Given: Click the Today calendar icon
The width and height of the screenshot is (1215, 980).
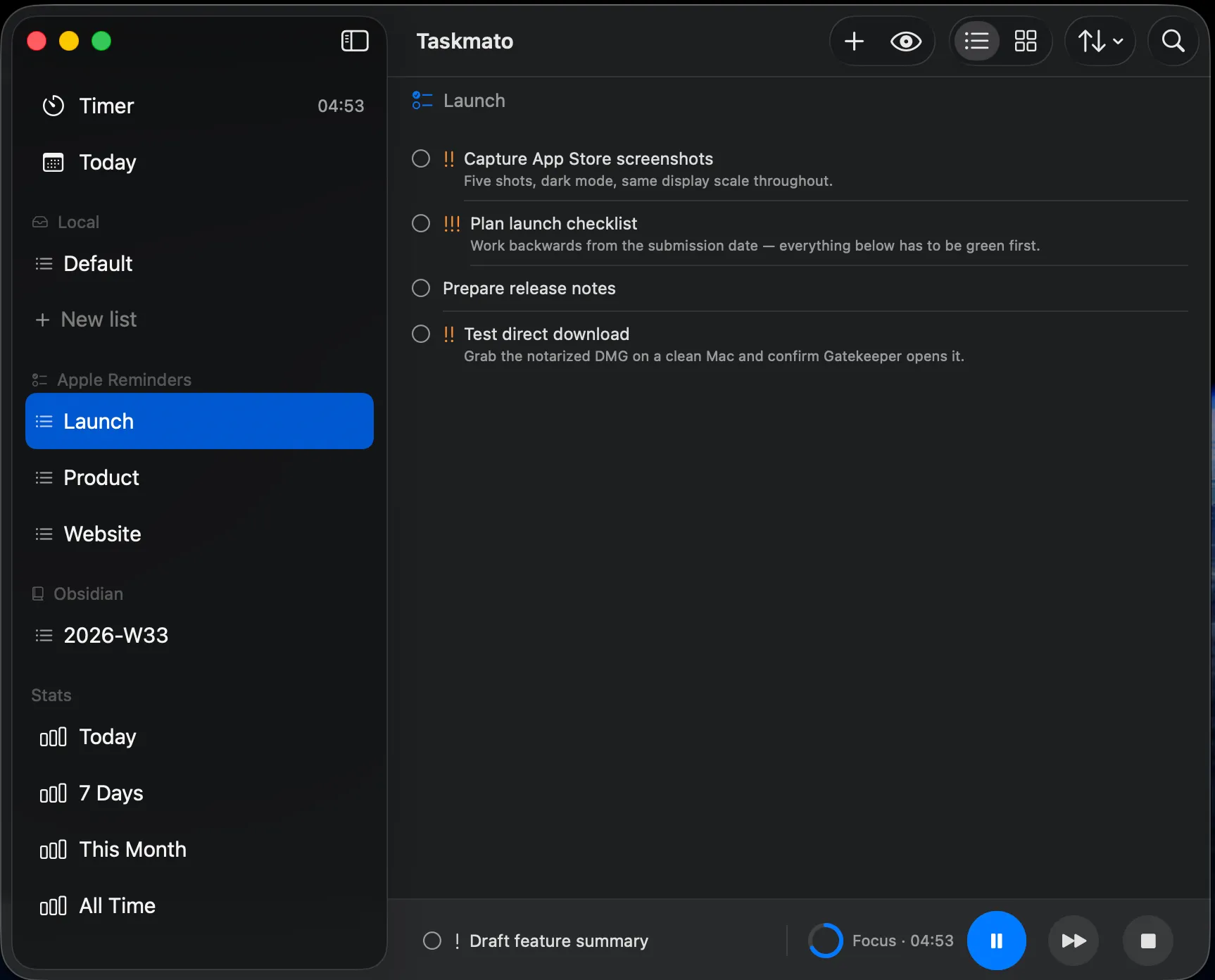Looking at the screenshot, I should click(x=53, y=163).
